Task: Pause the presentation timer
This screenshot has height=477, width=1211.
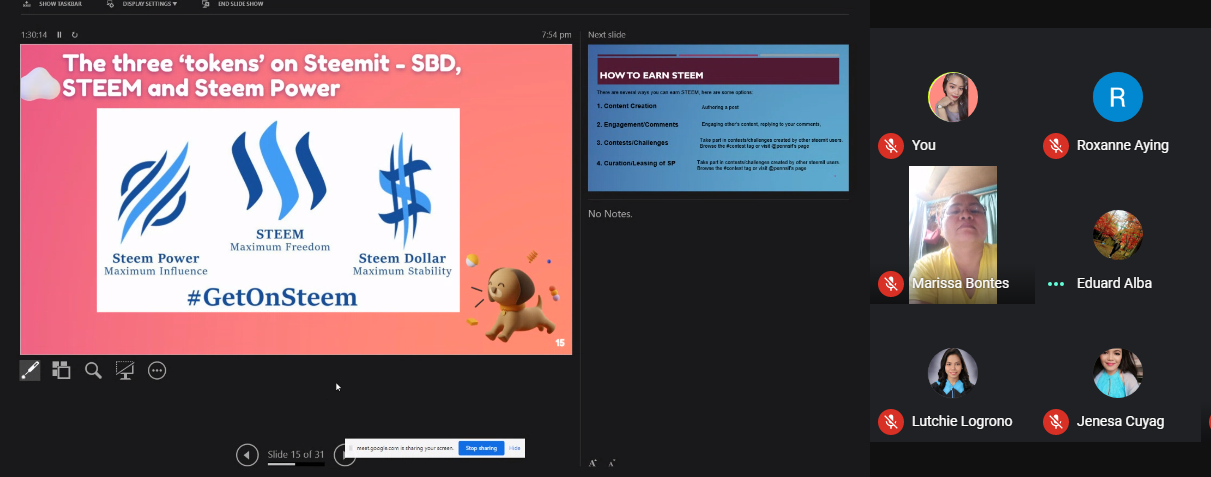Action: click(x=59, y=35)
